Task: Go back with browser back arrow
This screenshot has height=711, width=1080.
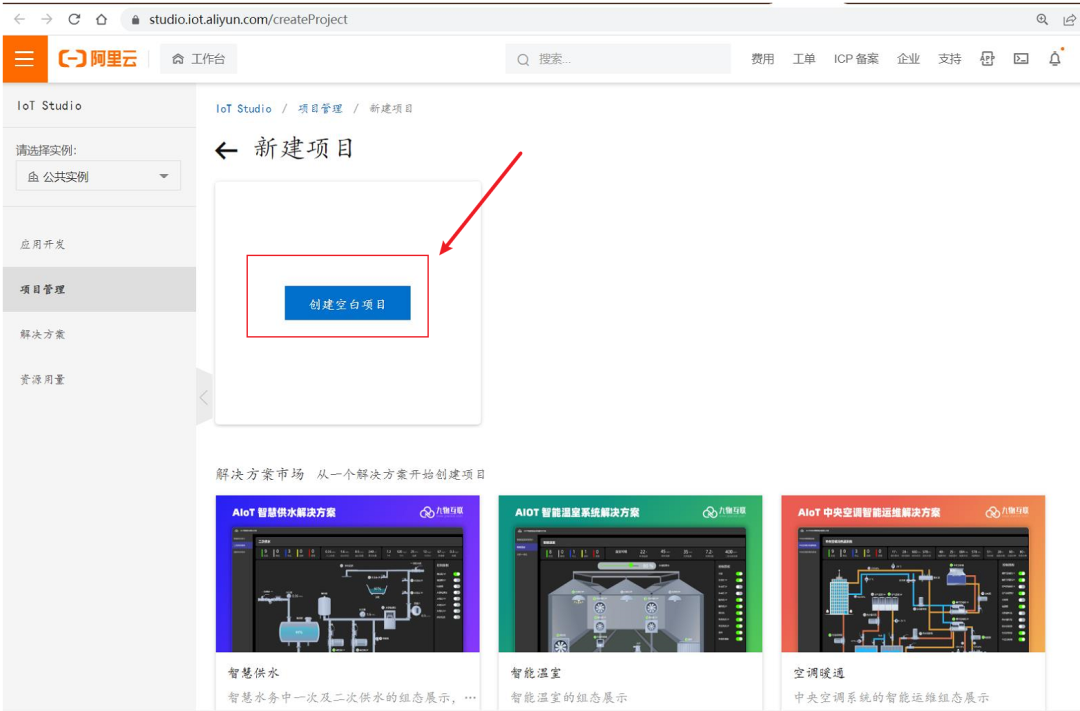Action: click(x=19, y=19)
